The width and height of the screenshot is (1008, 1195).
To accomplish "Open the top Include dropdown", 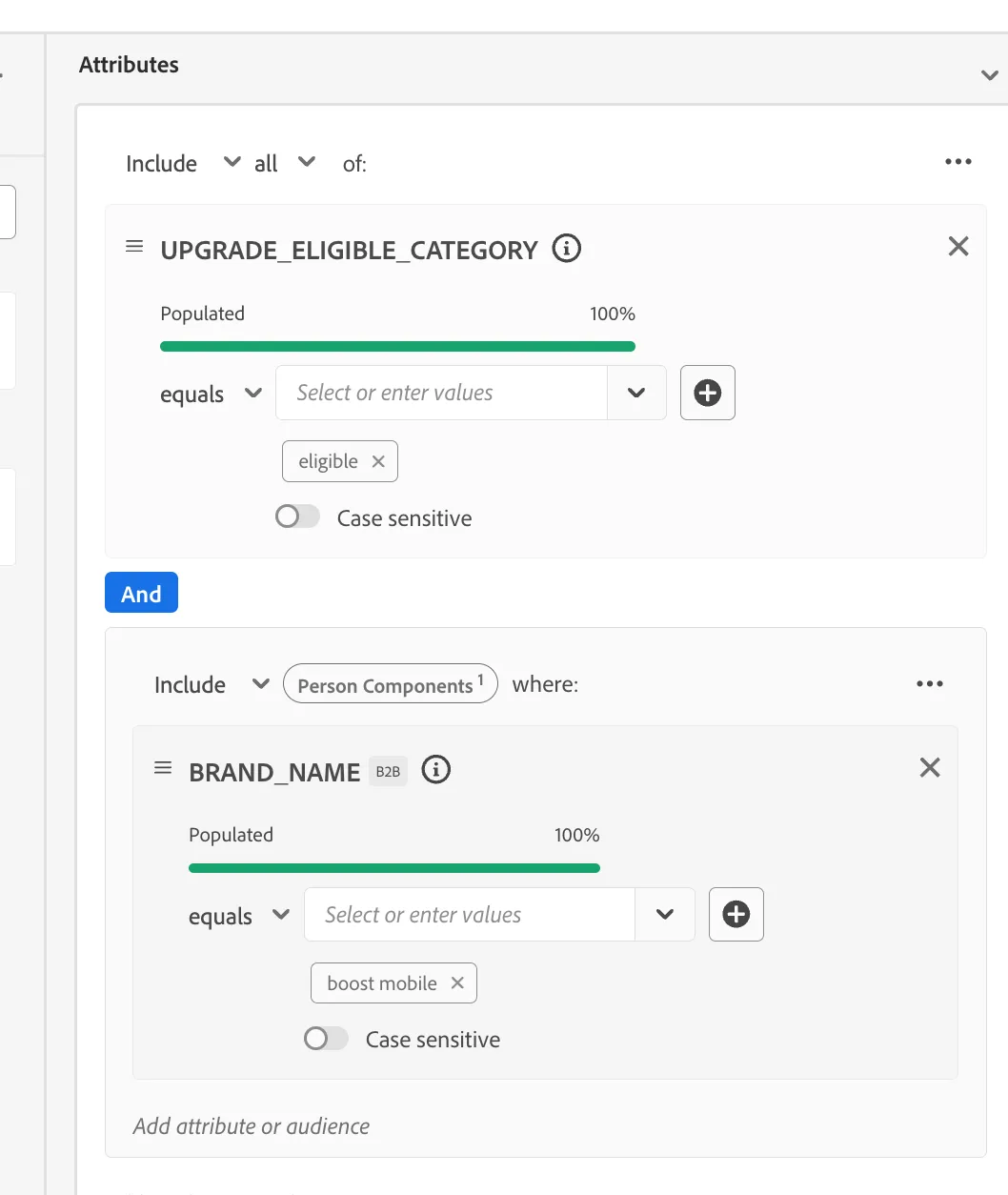I will [183, 163].
